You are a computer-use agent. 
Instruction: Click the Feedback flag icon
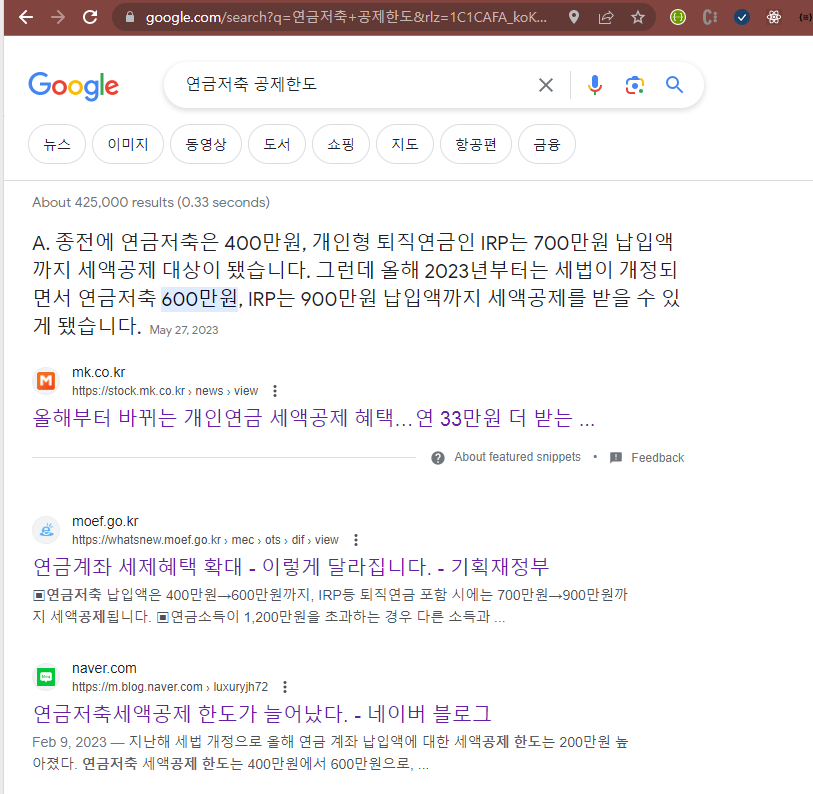point(616,457)
